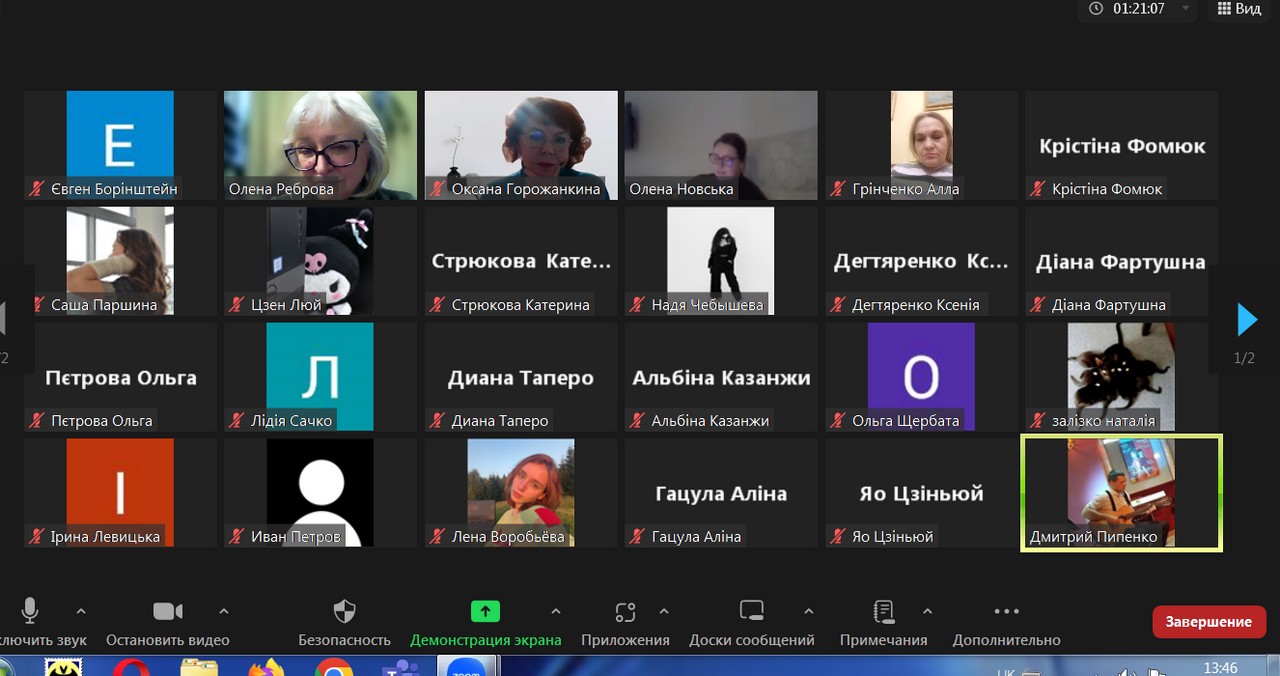The image size is (1280, 676).
Task: Click the microphone icon to toggle sound
Action: [x=30, y=611]
